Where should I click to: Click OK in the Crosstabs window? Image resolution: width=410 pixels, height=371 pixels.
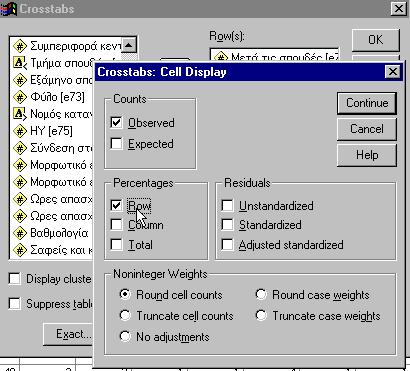375,40
